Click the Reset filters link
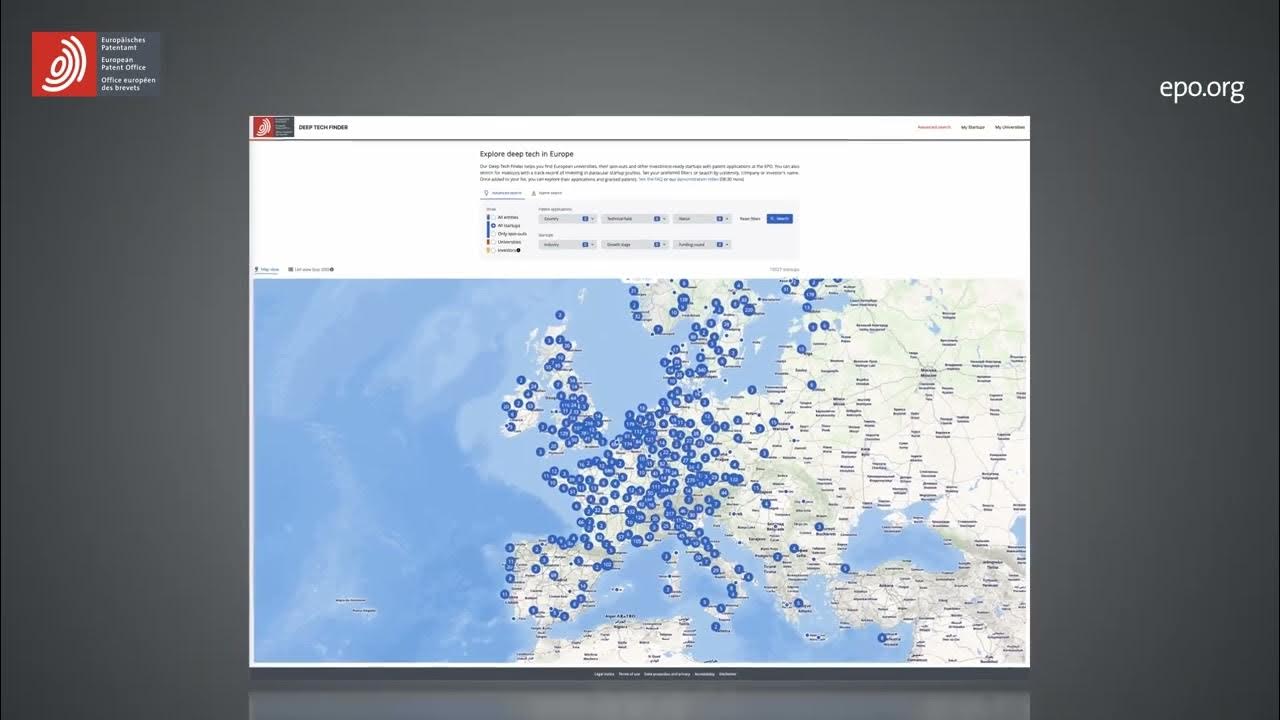1280x720 pixels. point(751,218)
